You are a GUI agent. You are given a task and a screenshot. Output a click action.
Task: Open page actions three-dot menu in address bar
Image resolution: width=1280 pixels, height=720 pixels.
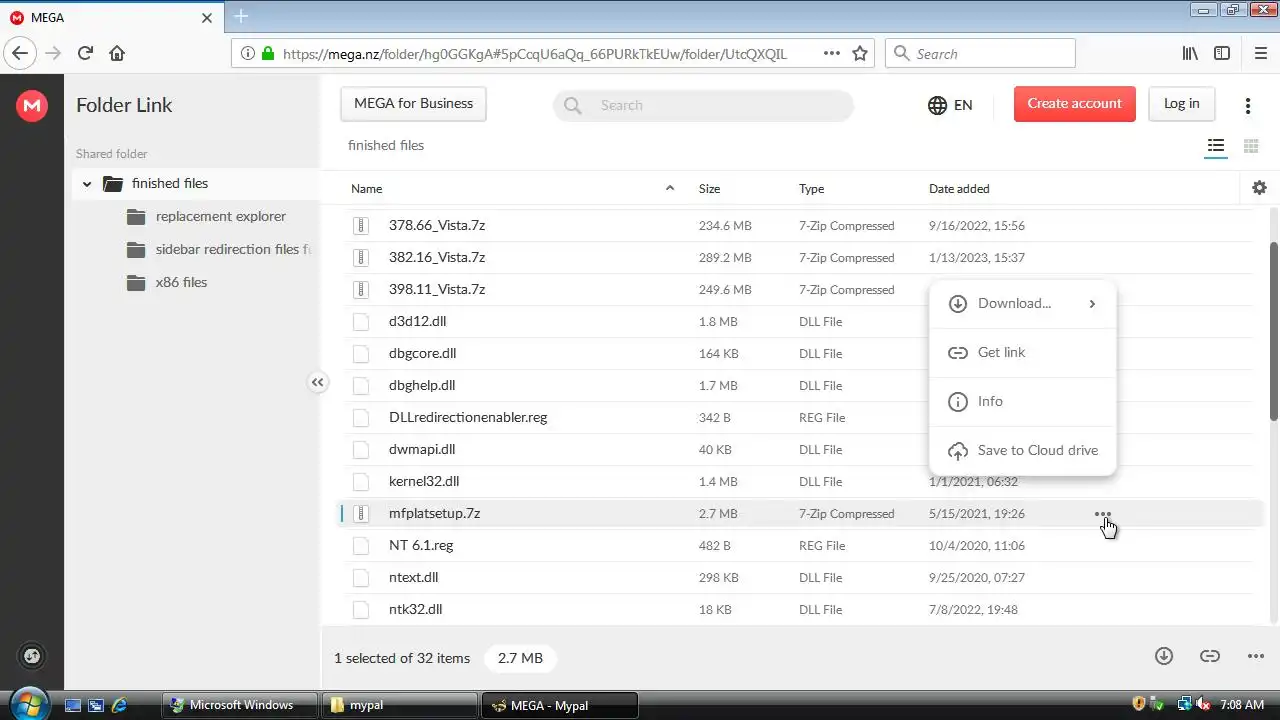click(831, 54)
